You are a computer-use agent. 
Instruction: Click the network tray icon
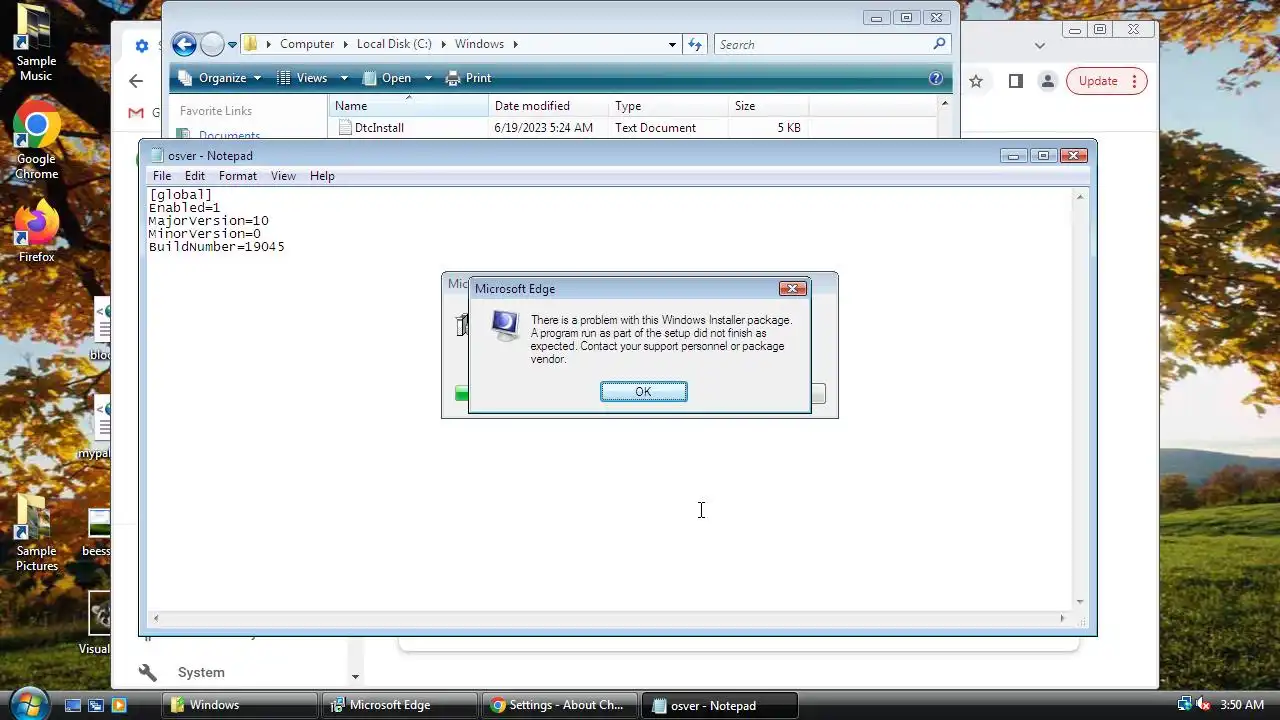click(1185, 704)
